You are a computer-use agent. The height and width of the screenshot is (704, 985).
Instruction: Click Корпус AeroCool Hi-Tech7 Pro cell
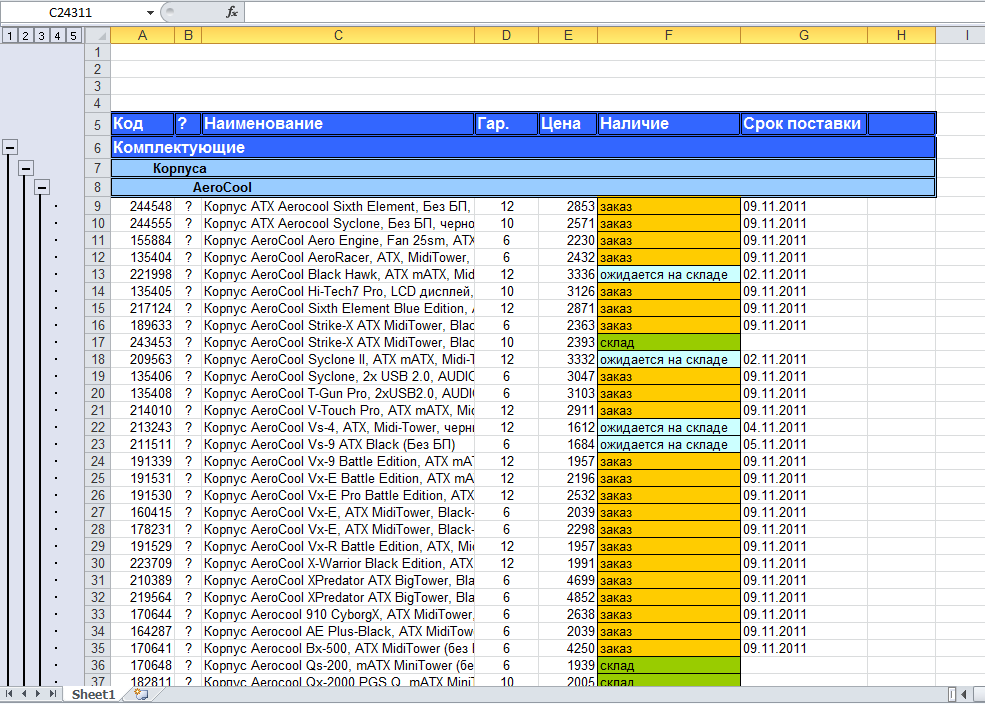pos(338,291)
